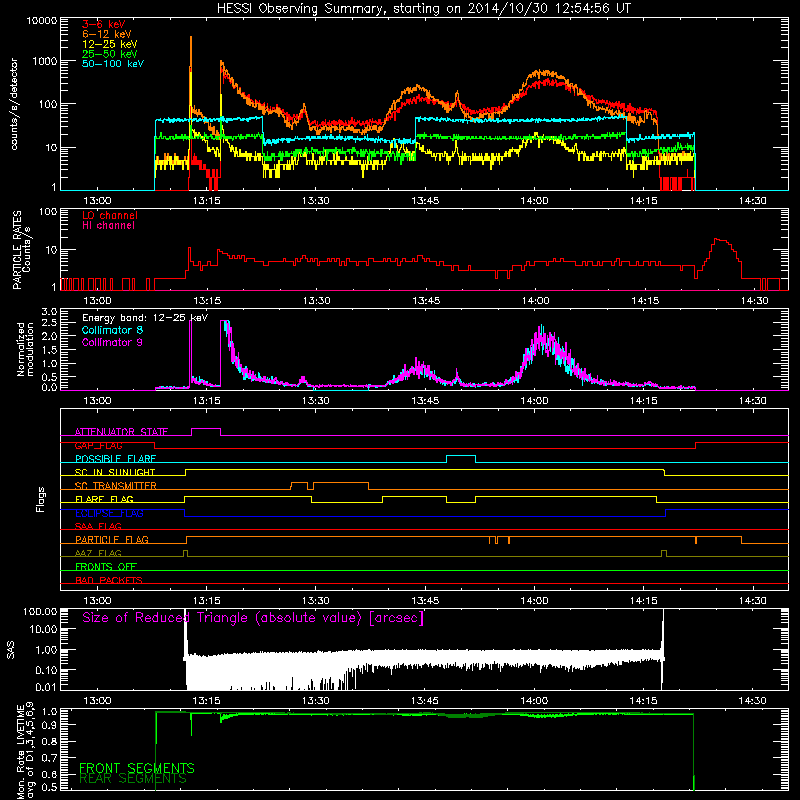Click the PARTICLE_FLAG label

pyautogui.click(x=112, y=540)
